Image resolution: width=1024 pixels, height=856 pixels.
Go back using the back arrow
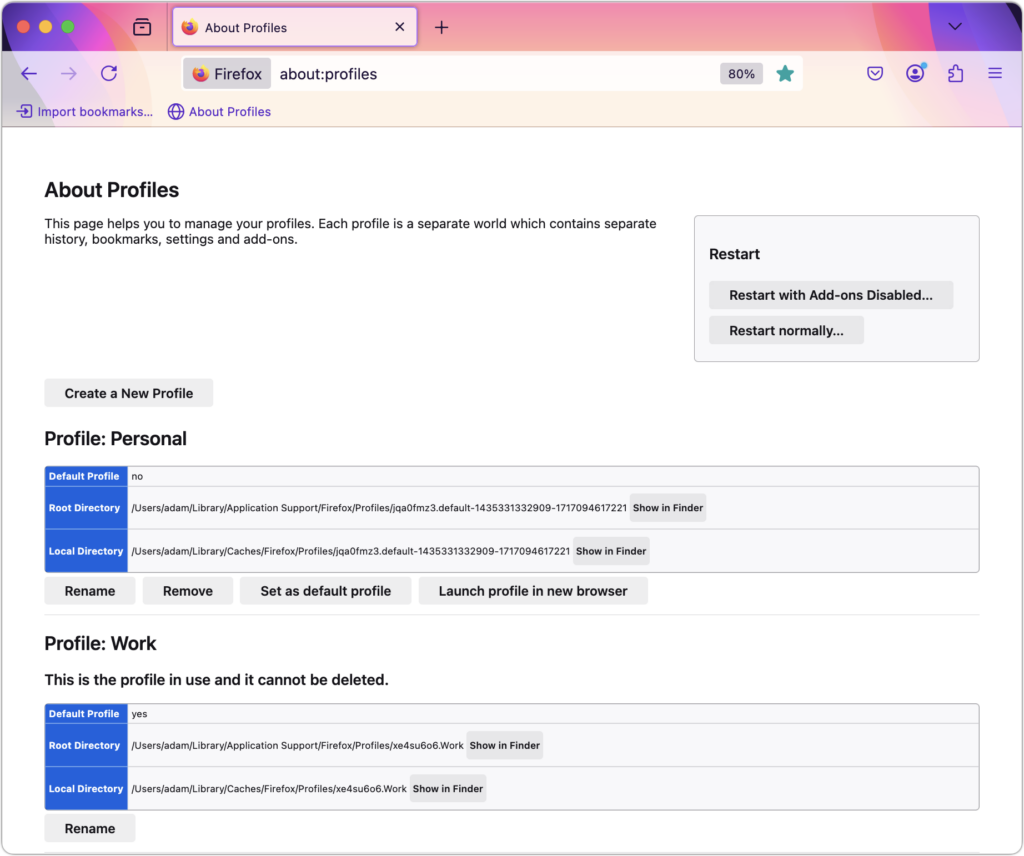coord(29,74)
